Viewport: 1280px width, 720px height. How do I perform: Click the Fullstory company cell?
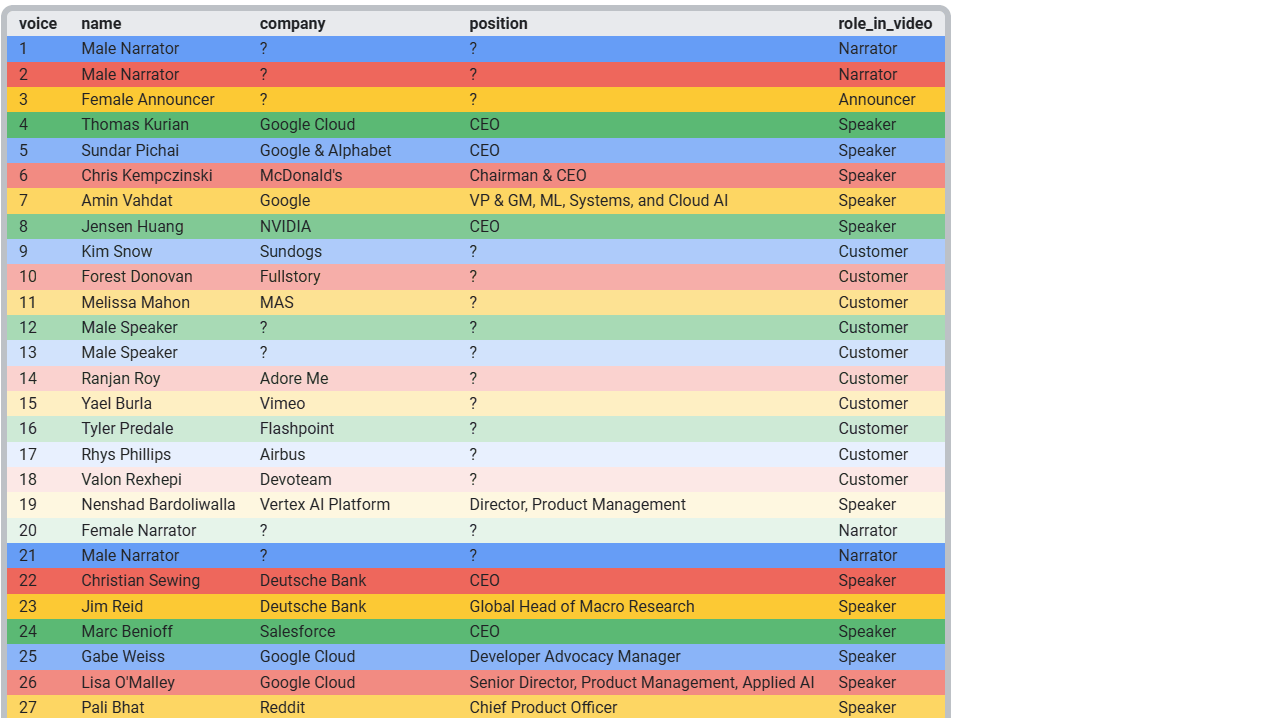point(289,277)
